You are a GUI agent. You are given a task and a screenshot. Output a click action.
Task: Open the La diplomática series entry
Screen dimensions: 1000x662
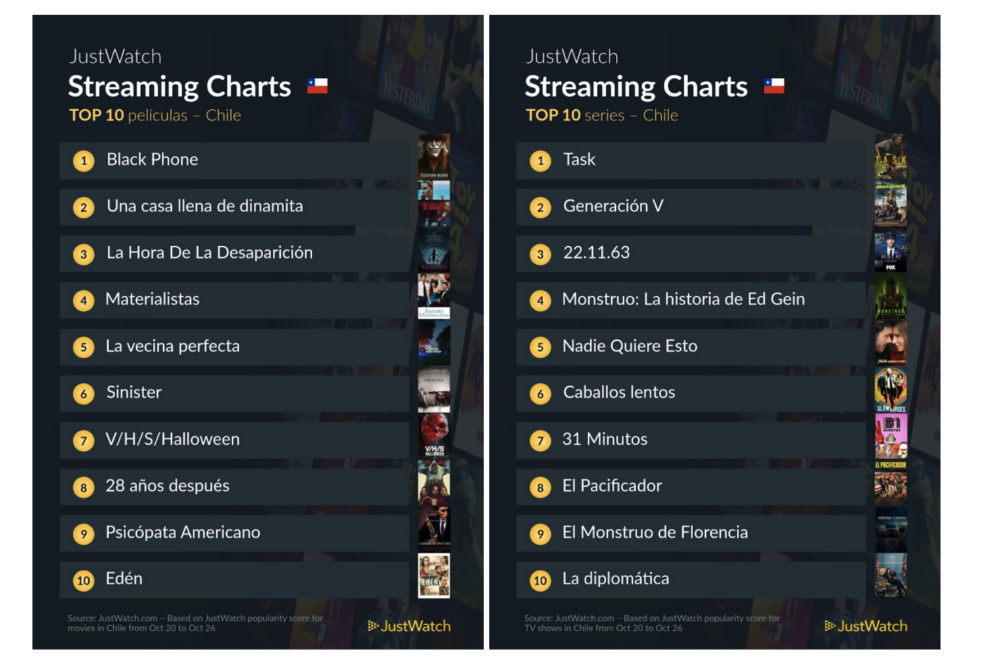pos(616,579)
